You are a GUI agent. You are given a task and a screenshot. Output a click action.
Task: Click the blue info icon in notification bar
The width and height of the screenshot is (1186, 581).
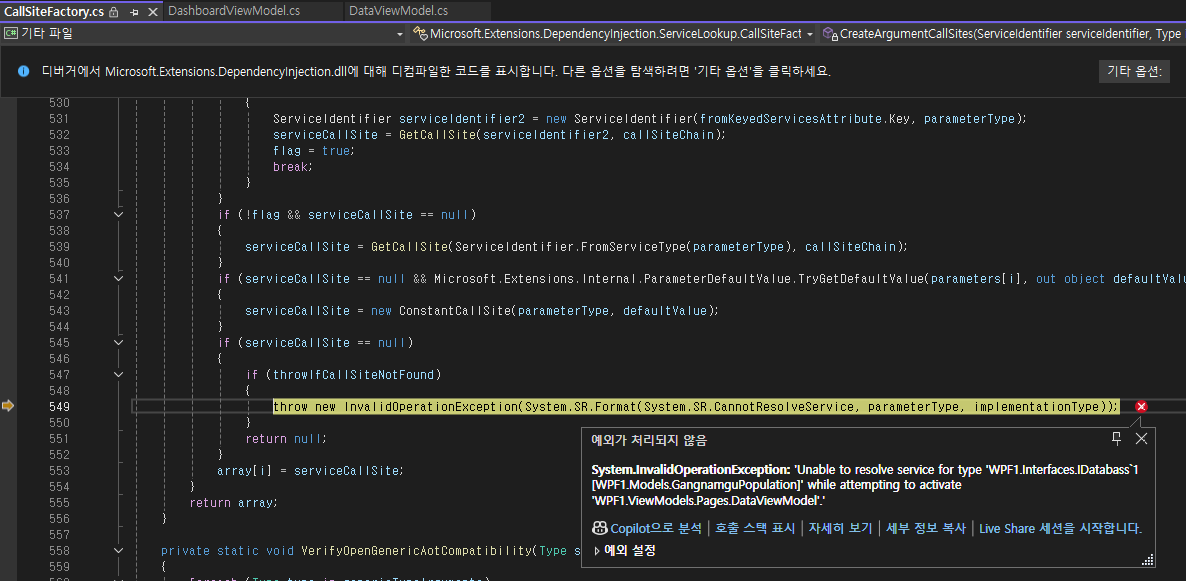pos(23,71)
